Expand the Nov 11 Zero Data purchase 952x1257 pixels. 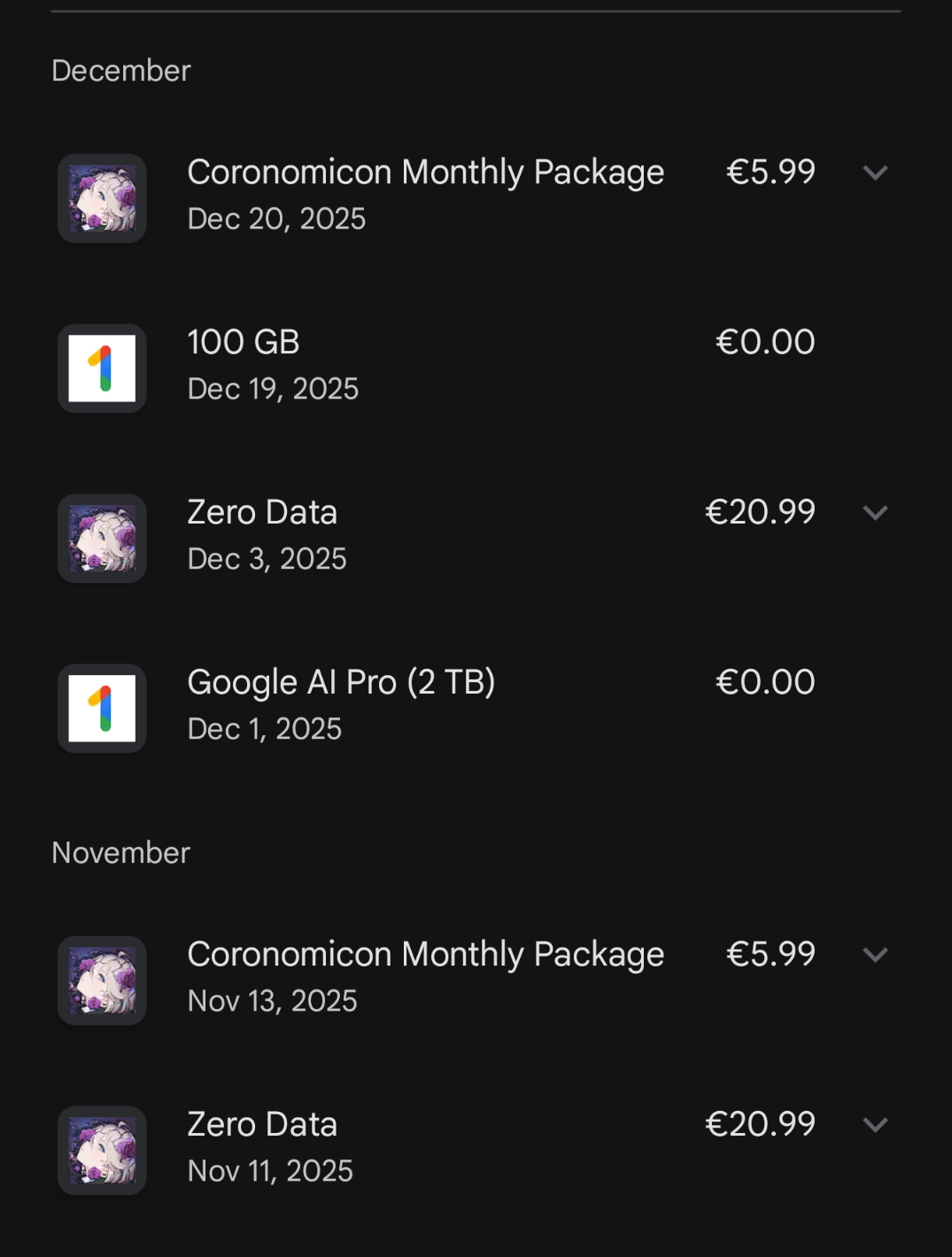click(875, 1125)
